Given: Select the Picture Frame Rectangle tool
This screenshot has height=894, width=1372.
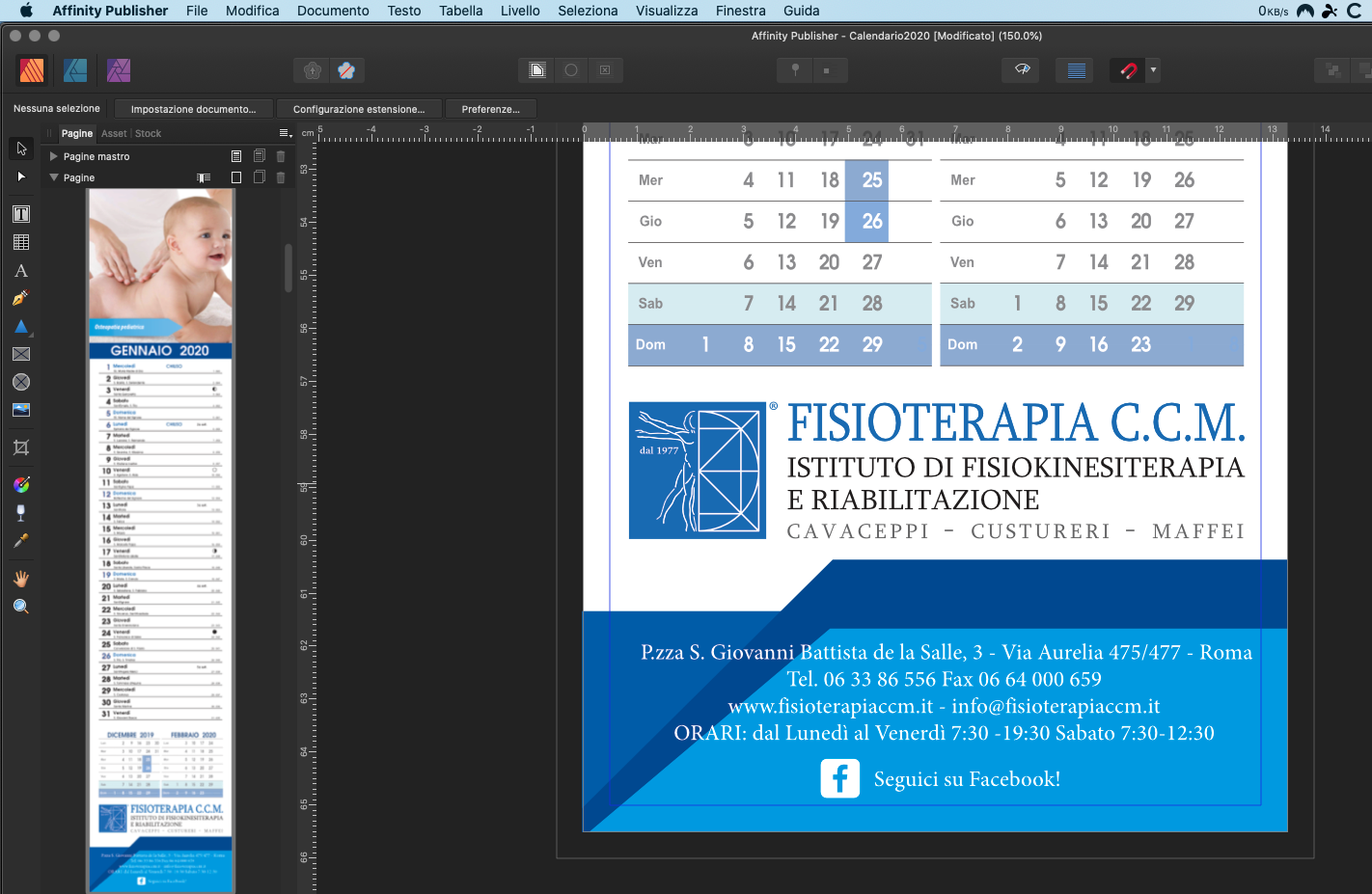Looking at the screenshot, I should pyautogui.click(x=21, y=354).
